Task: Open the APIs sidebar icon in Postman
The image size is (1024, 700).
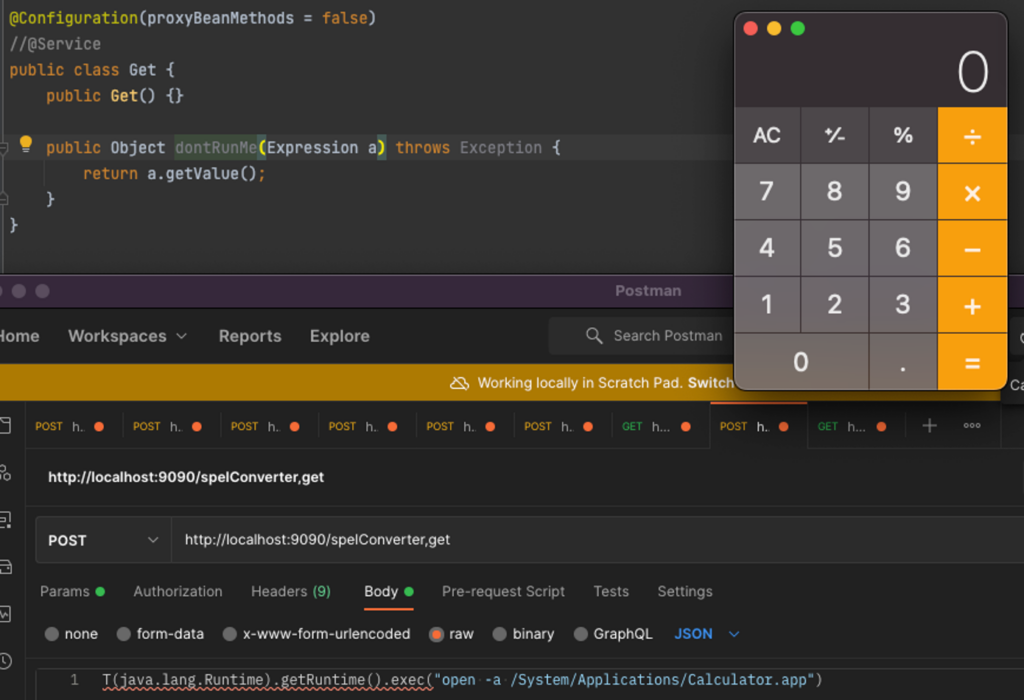Action: click(5, 473)
